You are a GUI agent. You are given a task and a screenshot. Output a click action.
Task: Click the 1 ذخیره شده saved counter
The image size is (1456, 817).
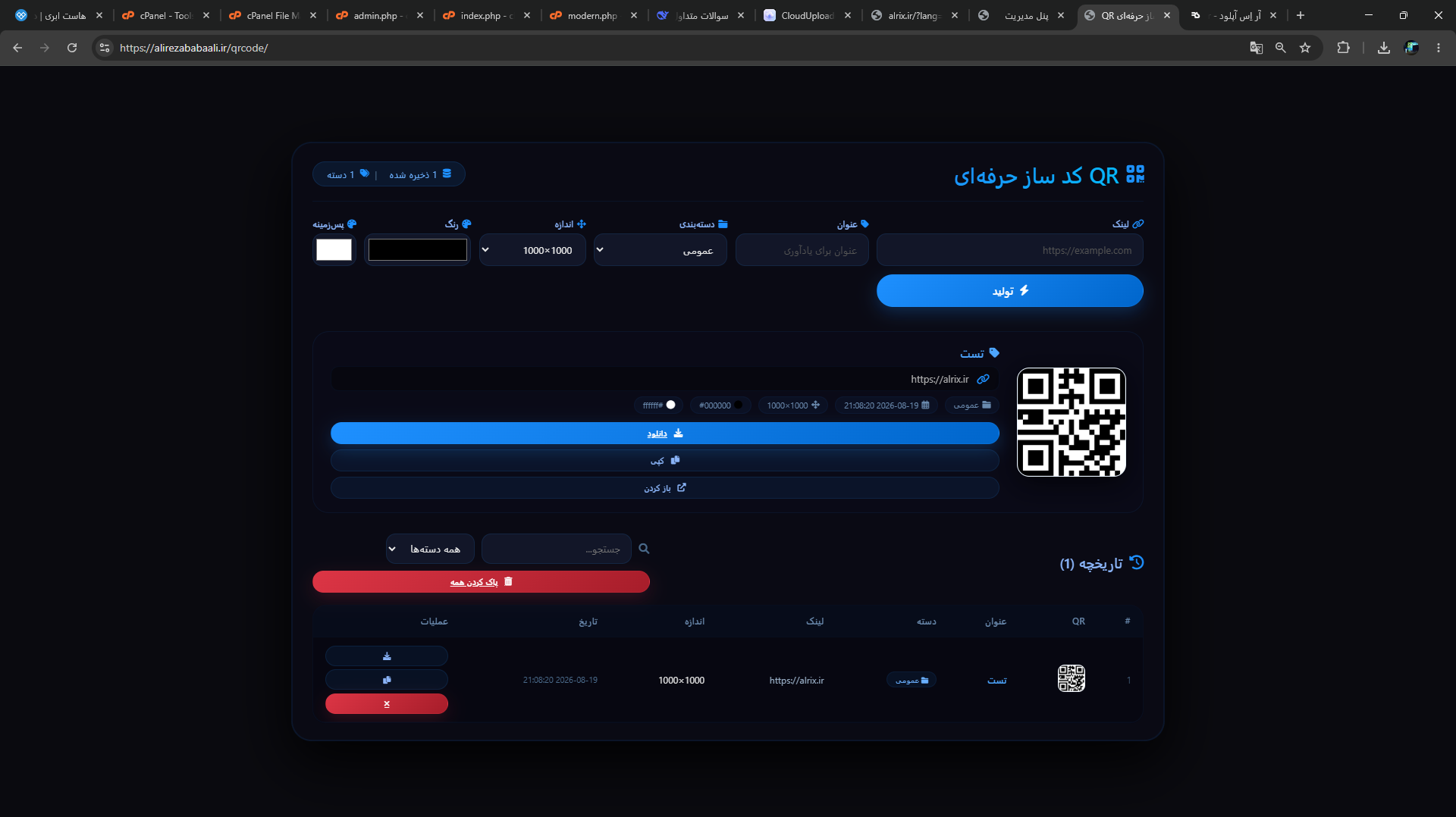tap(420, 174)
